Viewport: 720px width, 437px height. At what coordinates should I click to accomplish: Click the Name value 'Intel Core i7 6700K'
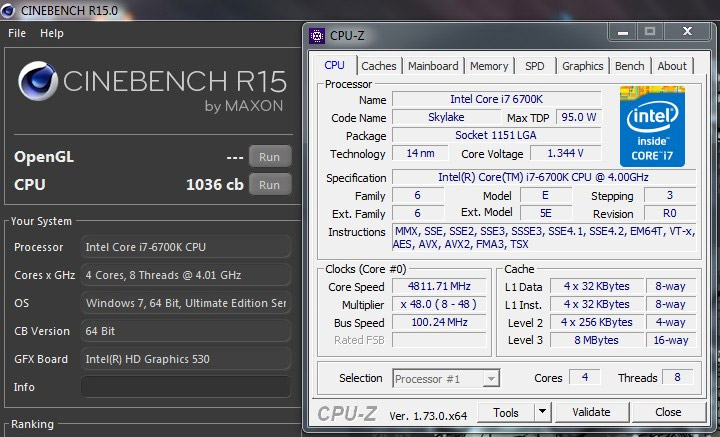(496, 99)
